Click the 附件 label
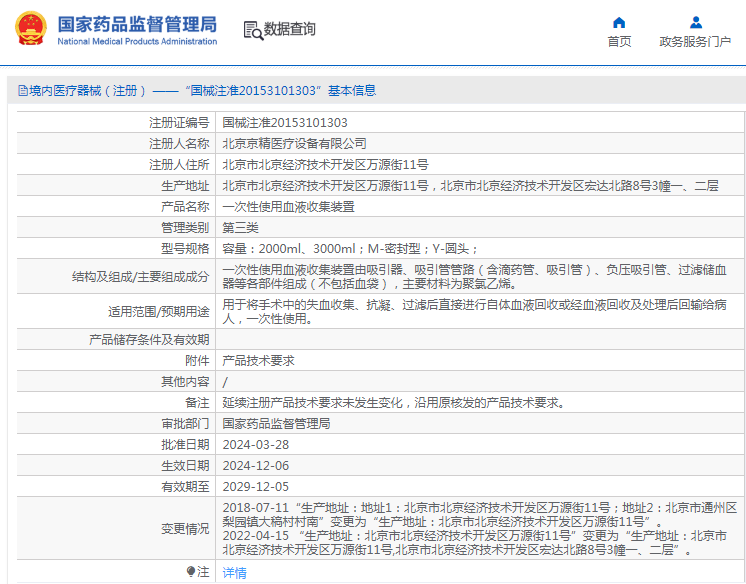Viewport: 746px width, 584px height. coord(197,361)
